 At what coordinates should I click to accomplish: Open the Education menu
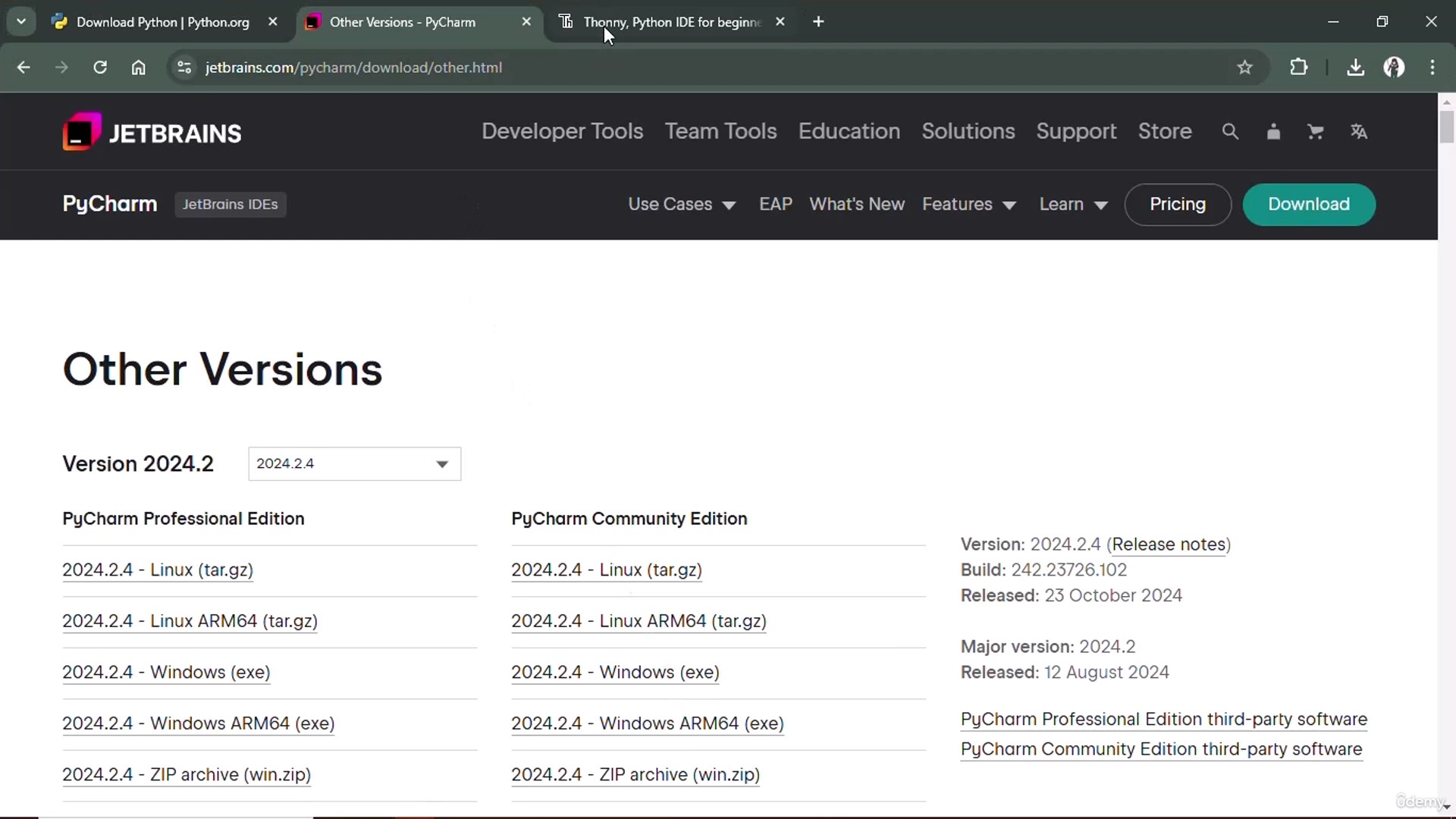pyautogui.click(x=849, y=131)
